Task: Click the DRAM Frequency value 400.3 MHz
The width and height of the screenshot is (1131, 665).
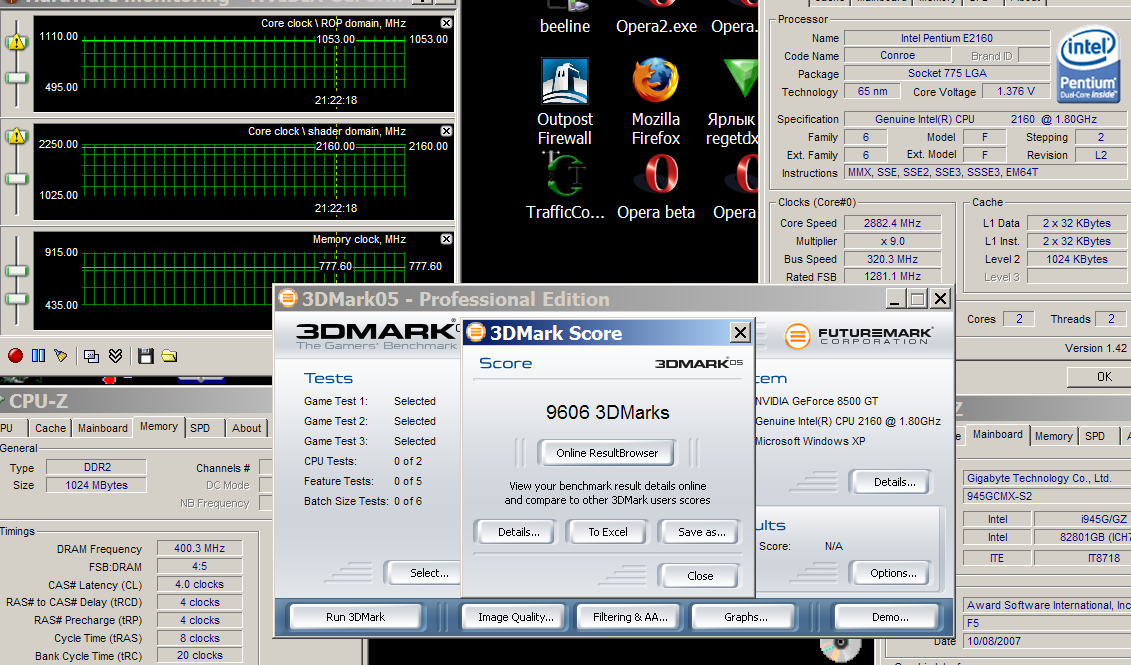Action: point(199,548)
